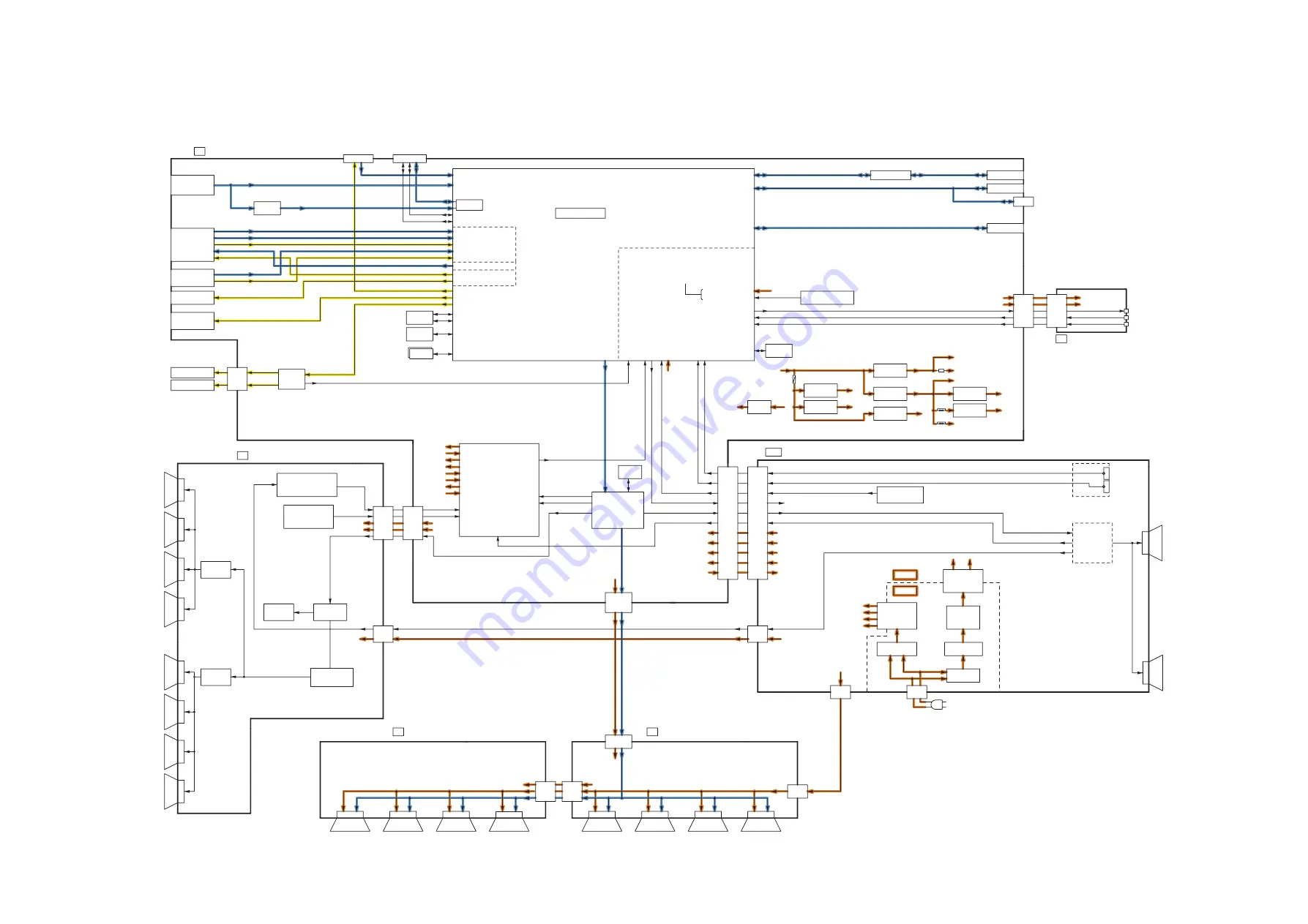1308x924 pixels.
Task: Click the AC power plug symbol
Action: (938, 705)
